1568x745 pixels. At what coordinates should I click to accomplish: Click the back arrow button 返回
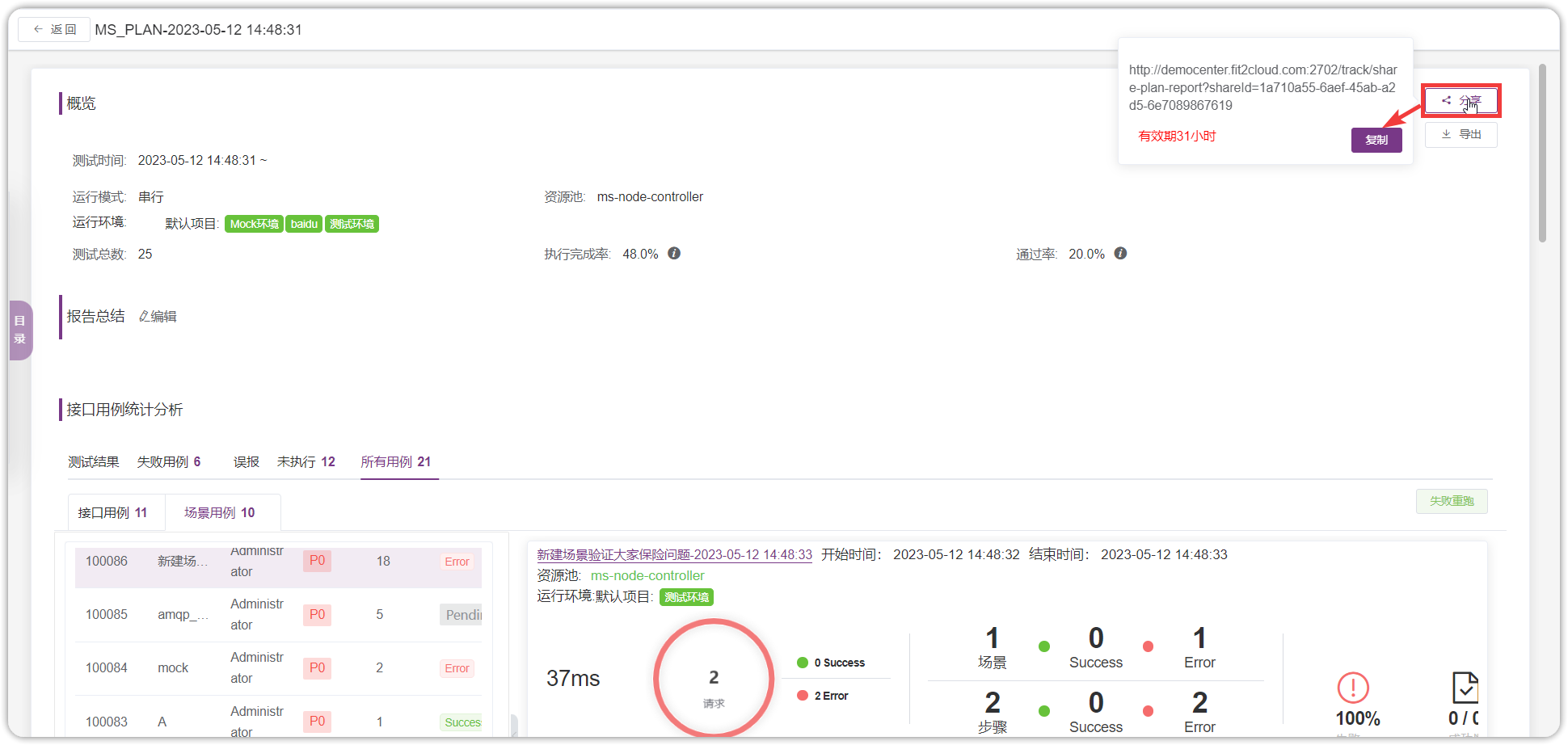(54, 30)
